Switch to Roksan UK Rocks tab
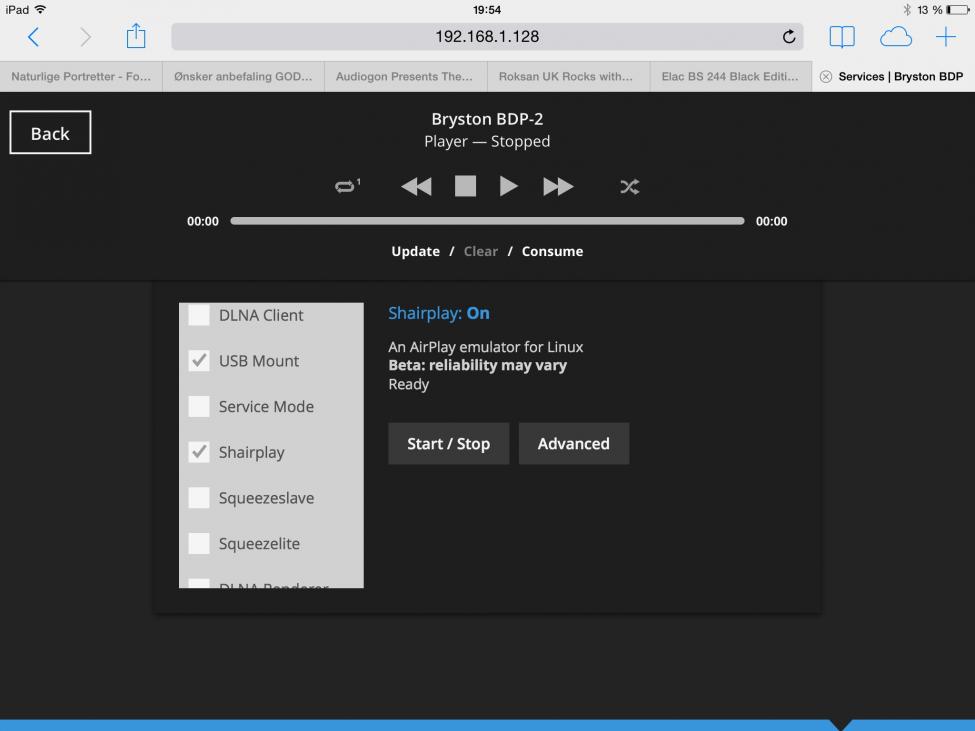975x731 pixels. (x=568, y=76)
